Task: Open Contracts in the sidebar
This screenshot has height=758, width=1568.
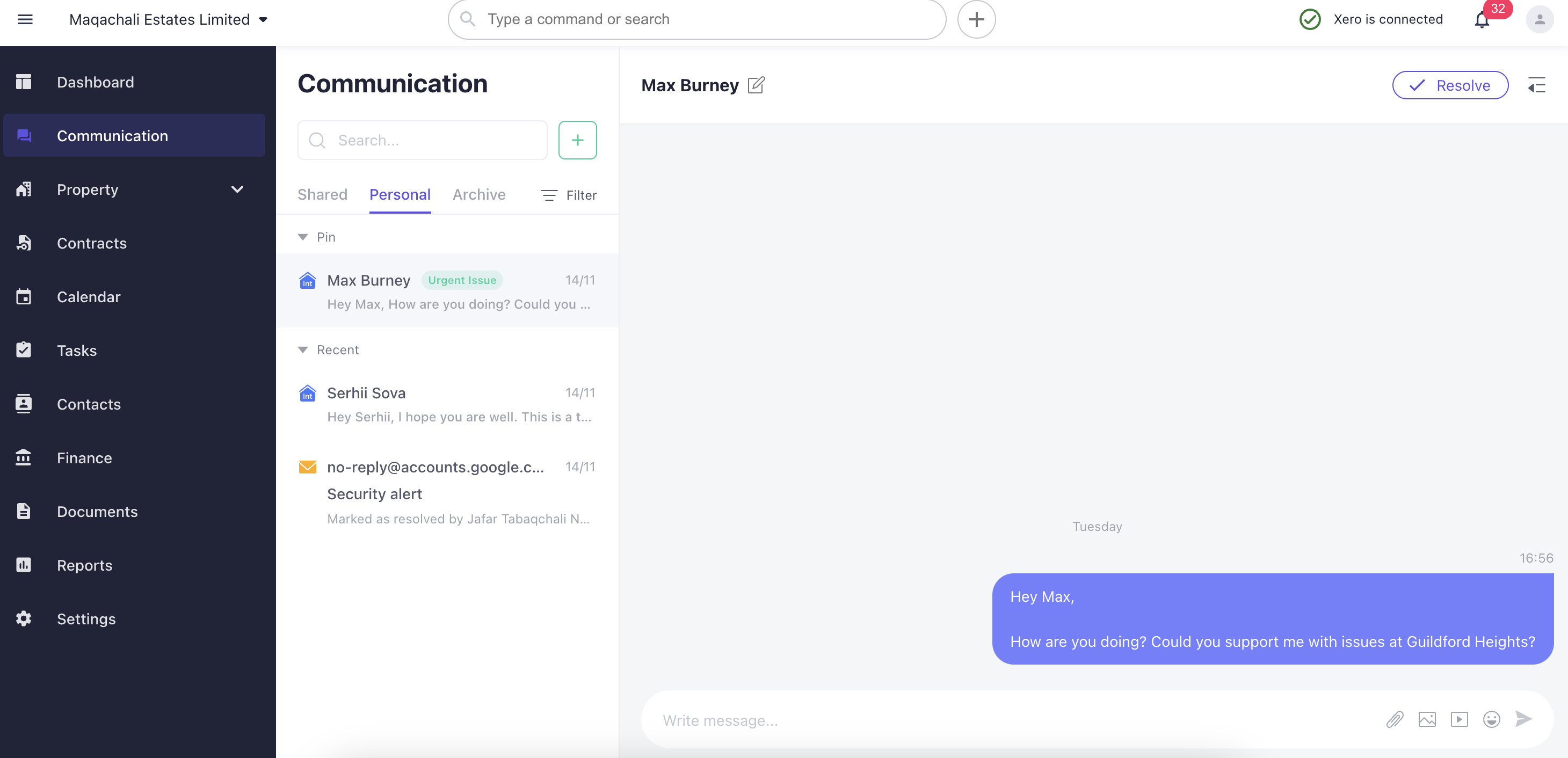Action: pyautogui.click(x=134, y=243)
